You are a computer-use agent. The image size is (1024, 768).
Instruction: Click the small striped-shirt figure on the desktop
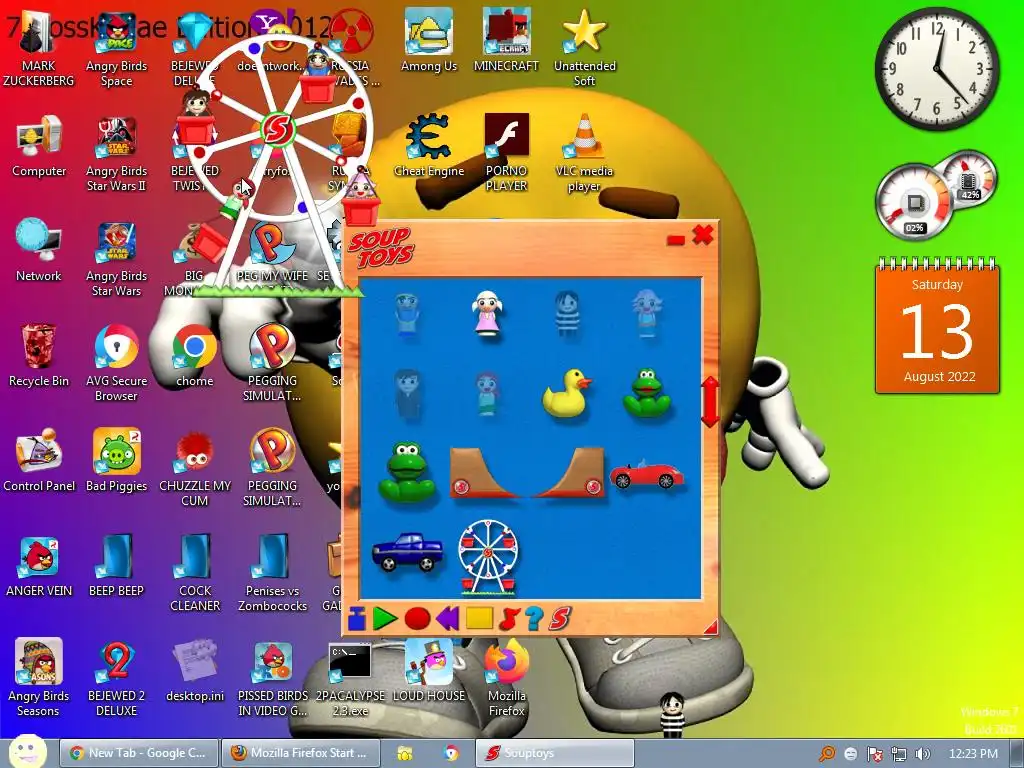pyautogui.click(x=670, y=715)
